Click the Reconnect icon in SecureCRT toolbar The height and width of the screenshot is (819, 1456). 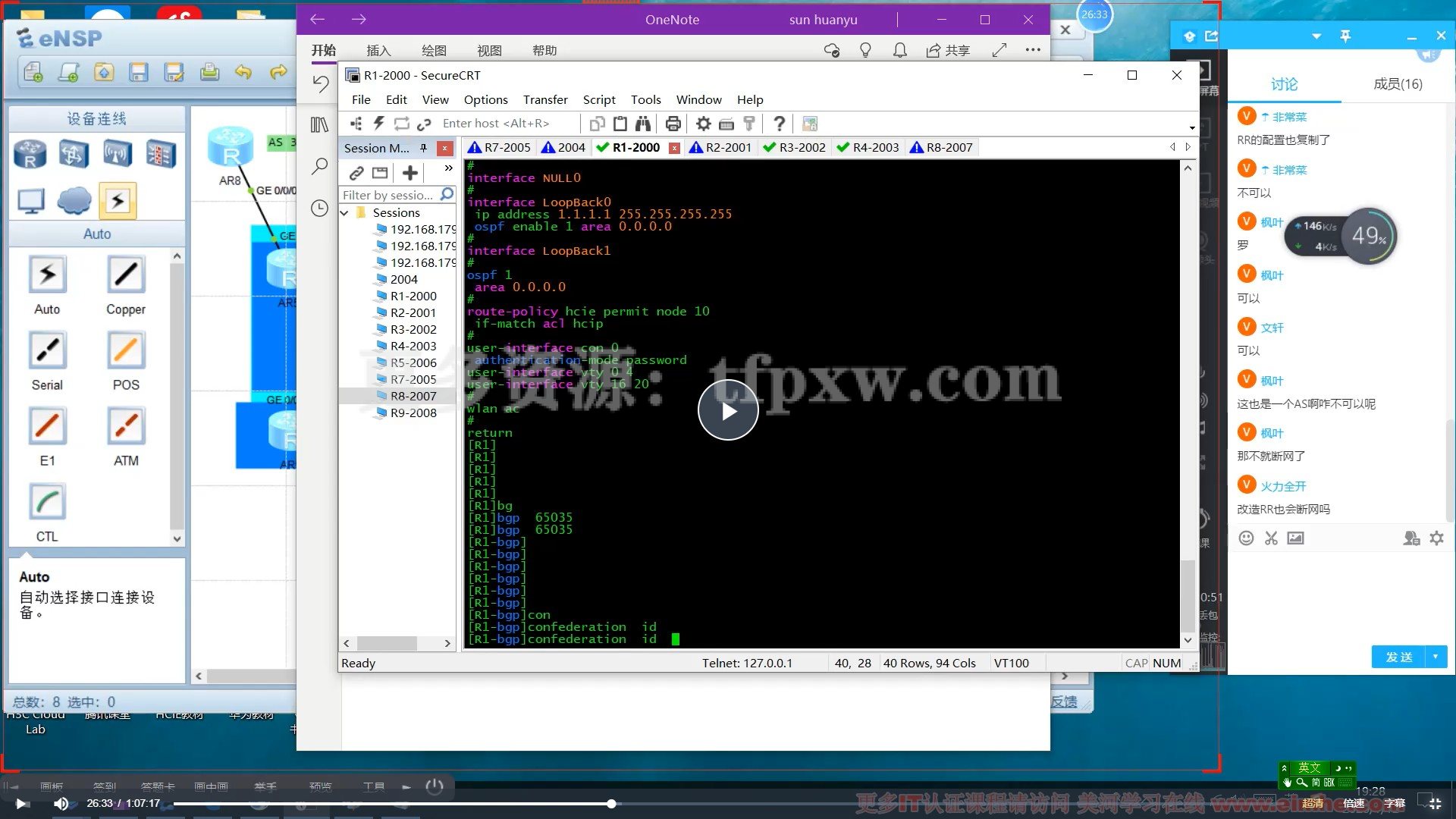[402, 124]
